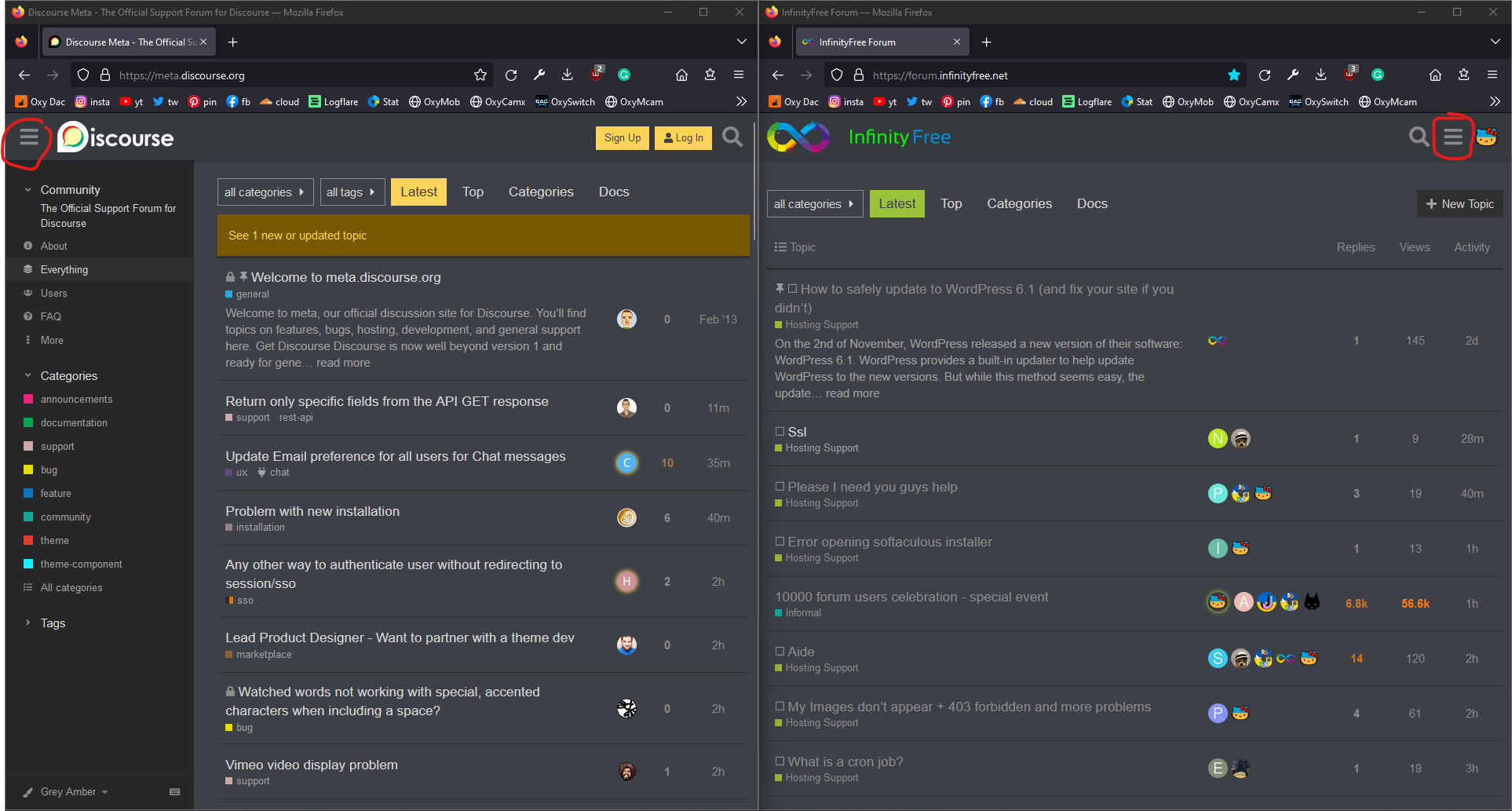Click the Firefox home button in right window
This screenshot has height=811, width=1512.
[1435, 75]
